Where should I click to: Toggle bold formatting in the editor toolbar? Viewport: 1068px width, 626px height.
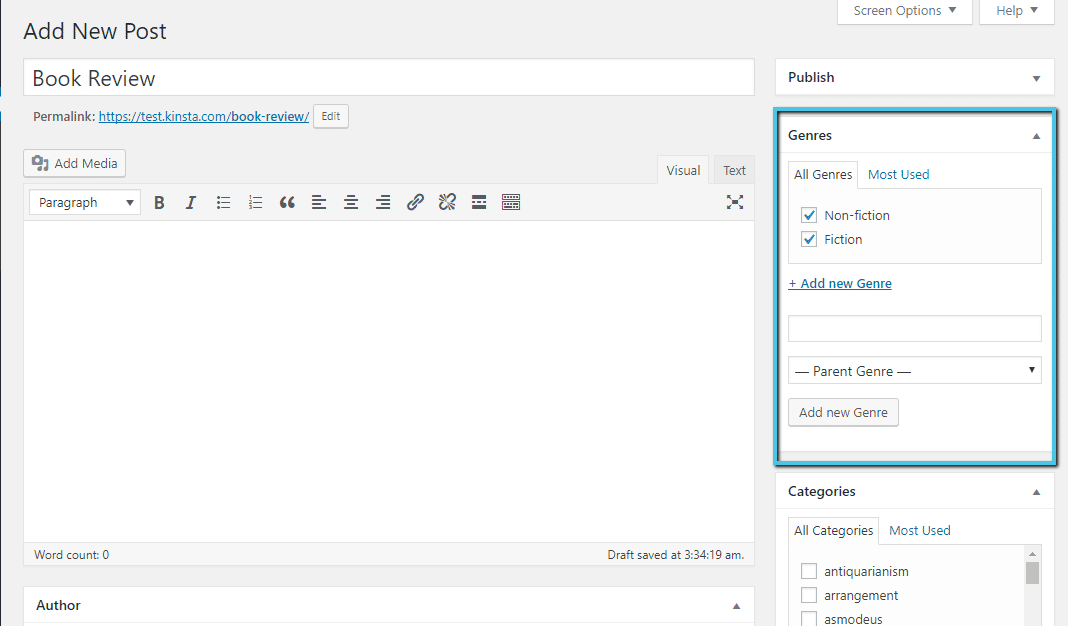point(159,201)
